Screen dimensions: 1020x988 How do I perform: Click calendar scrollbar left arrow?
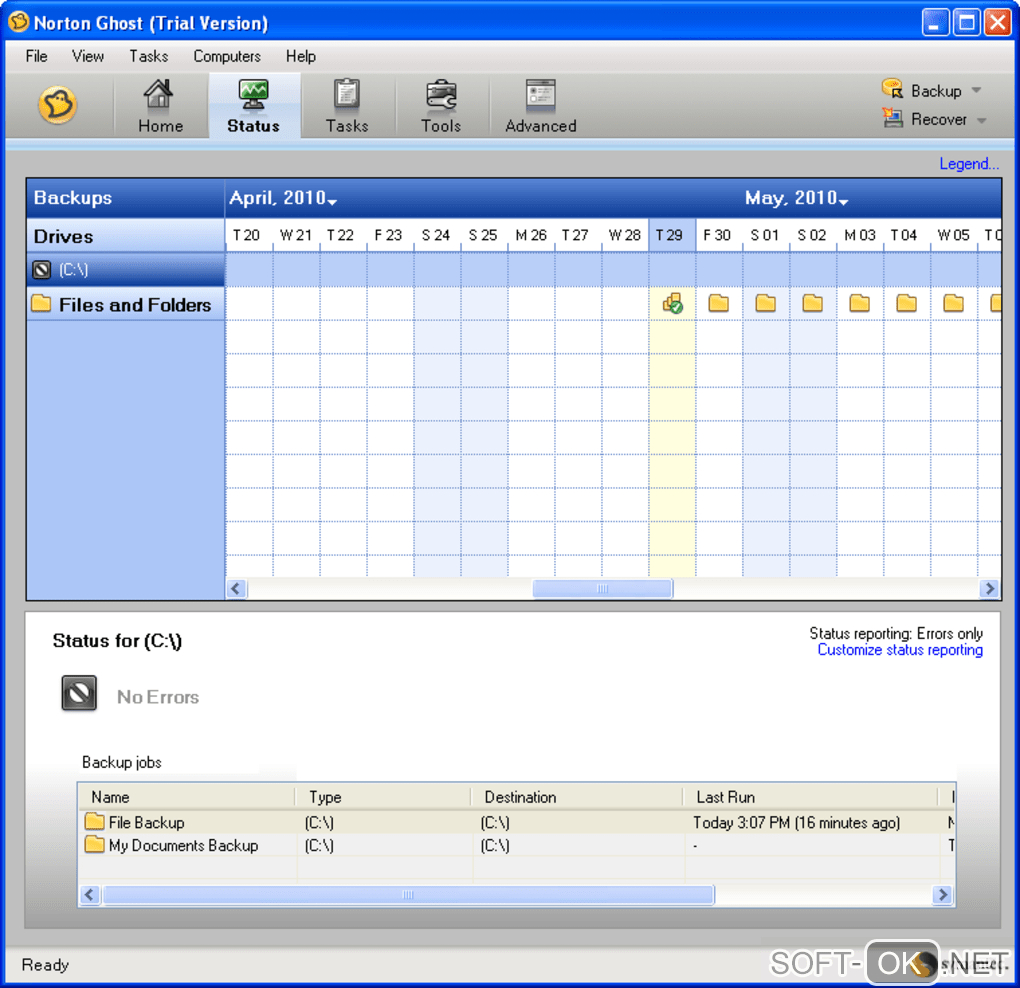(236, 589)
